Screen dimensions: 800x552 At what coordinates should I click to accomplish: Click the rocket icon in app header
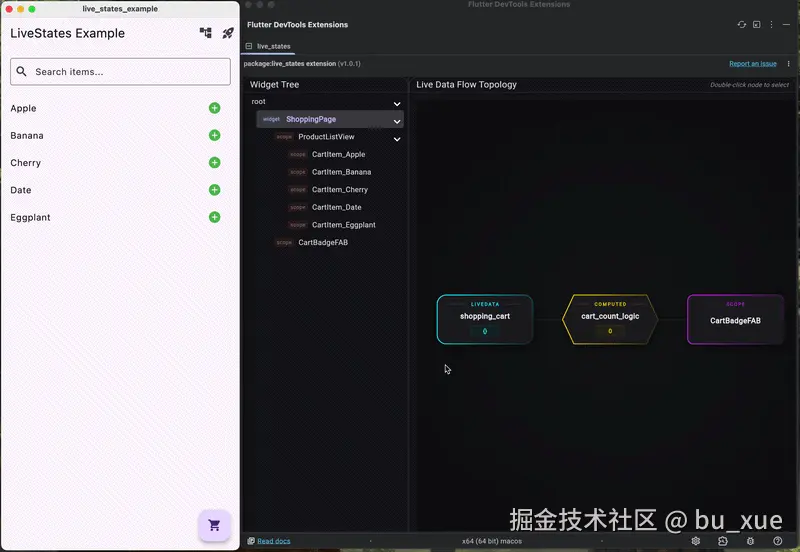[x=228, y=33]
